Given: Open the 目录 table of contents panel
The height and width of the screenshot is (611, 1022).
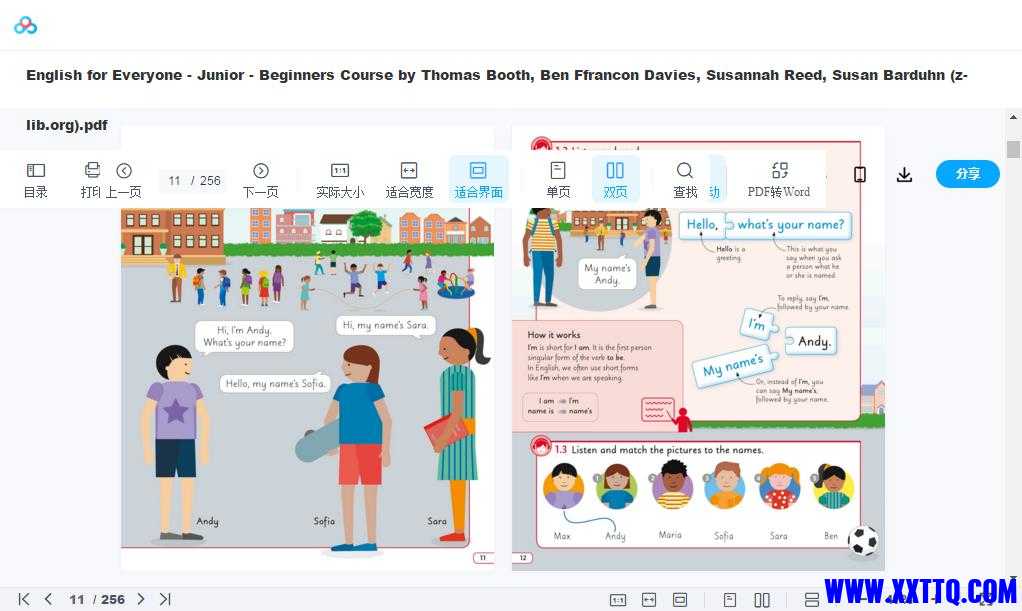Looking at the screenshot, I should (x=36, y=180).
